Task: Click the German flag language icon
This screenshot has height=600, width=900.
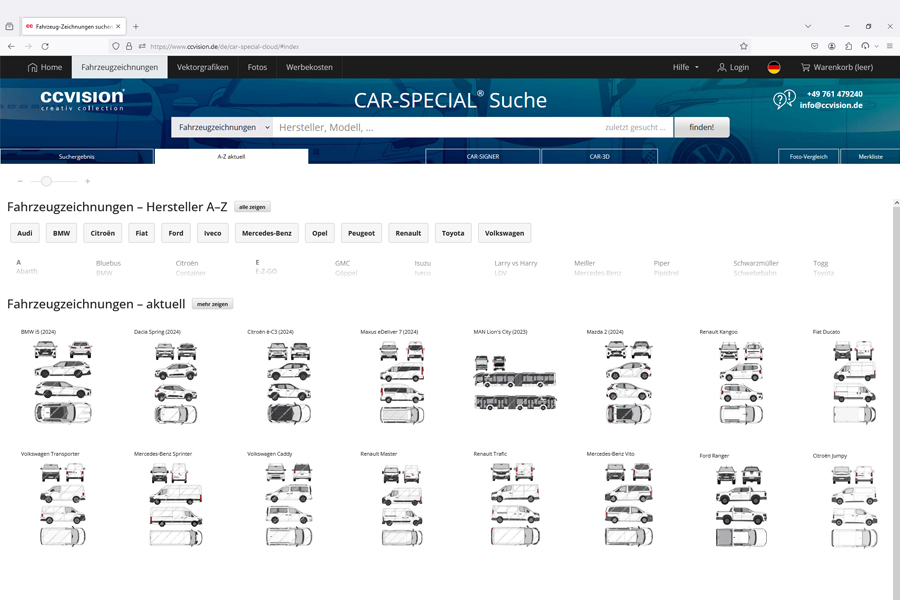Action: [774, 67]
